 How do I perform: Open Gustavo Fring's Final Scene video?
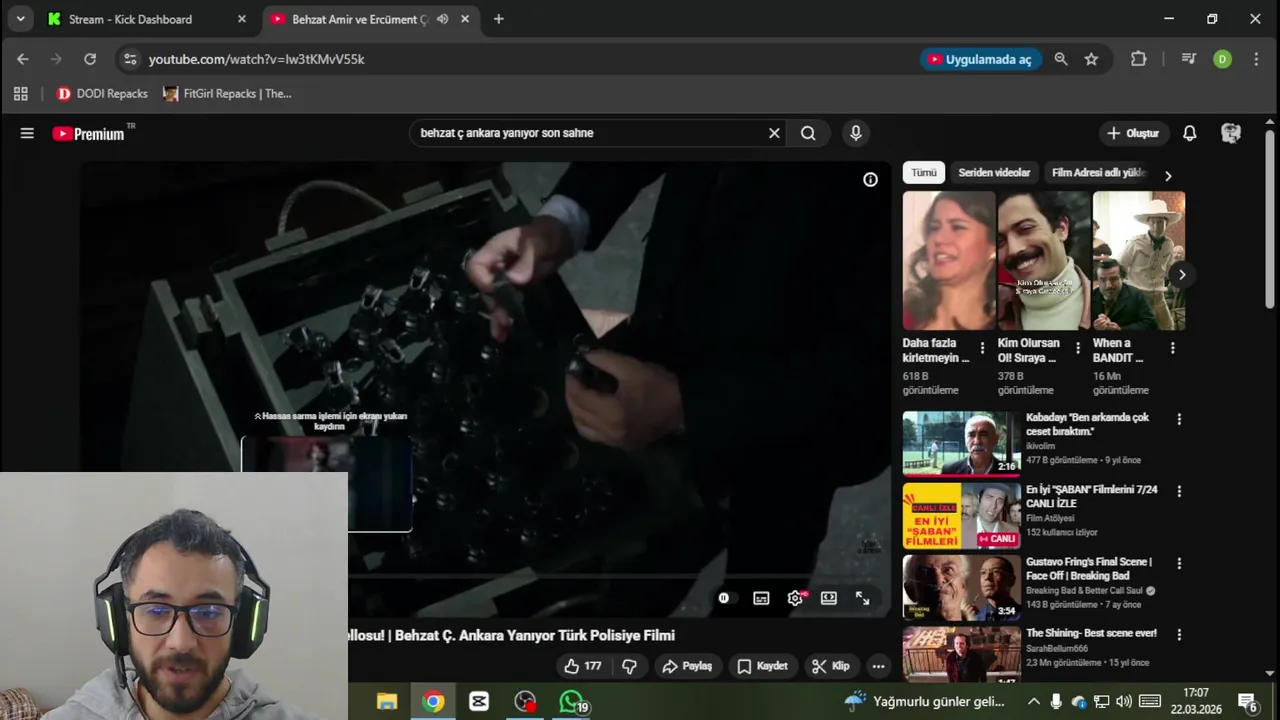click(1088, 568)
